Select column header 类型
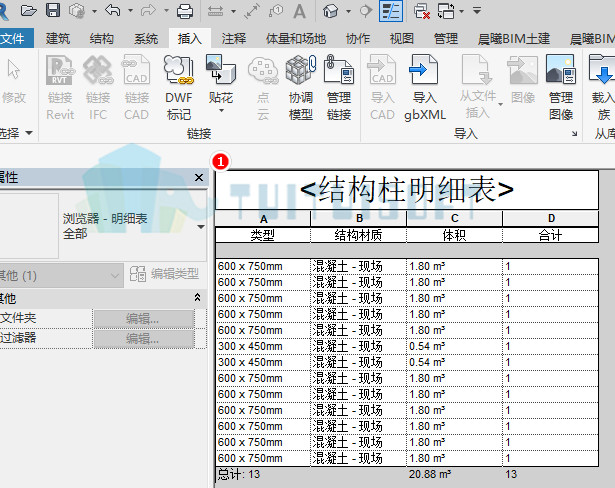This screenshot has height=488, width=615. click(262, 235)
